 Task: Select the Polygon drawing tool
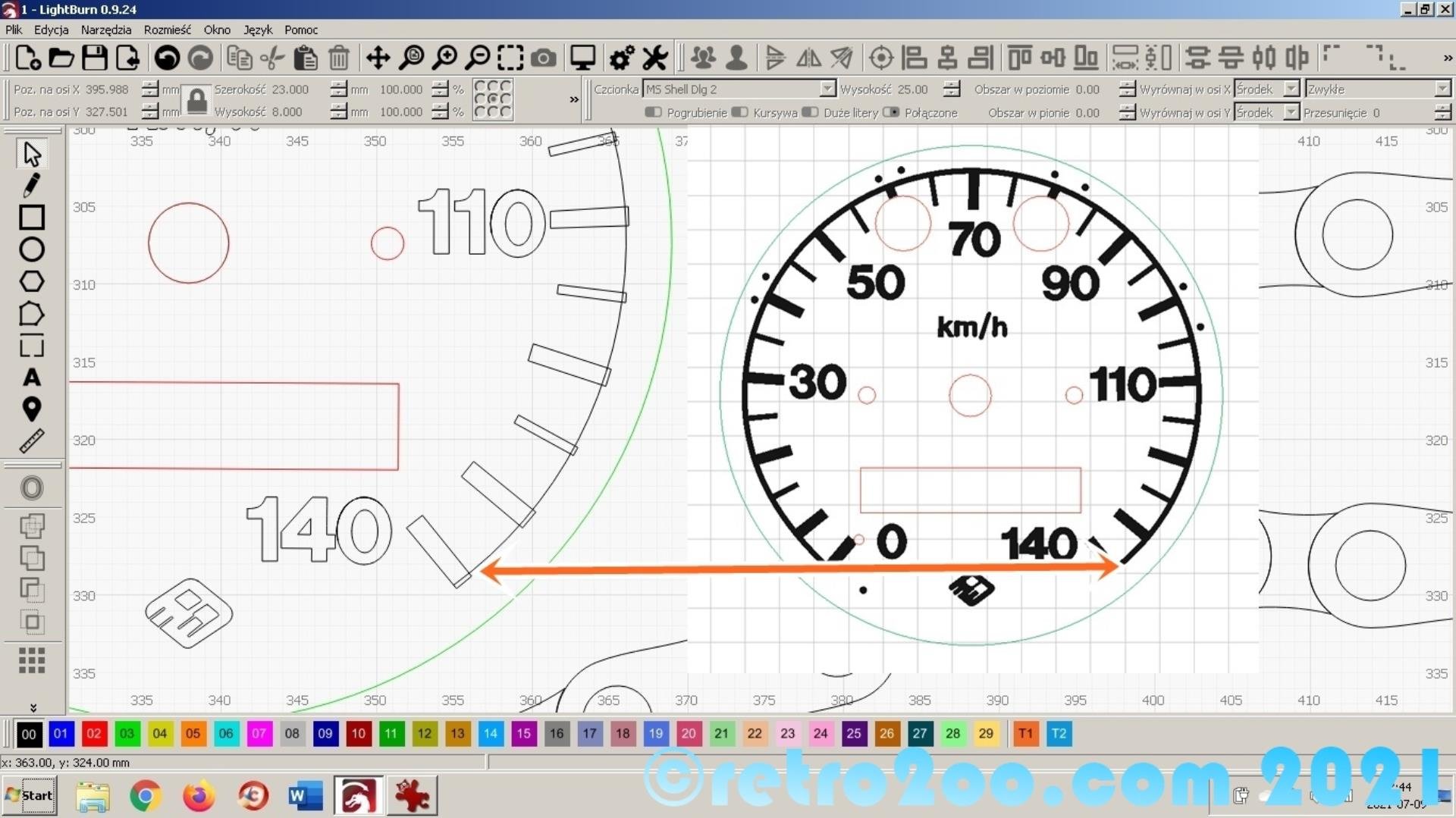point(31,281)
